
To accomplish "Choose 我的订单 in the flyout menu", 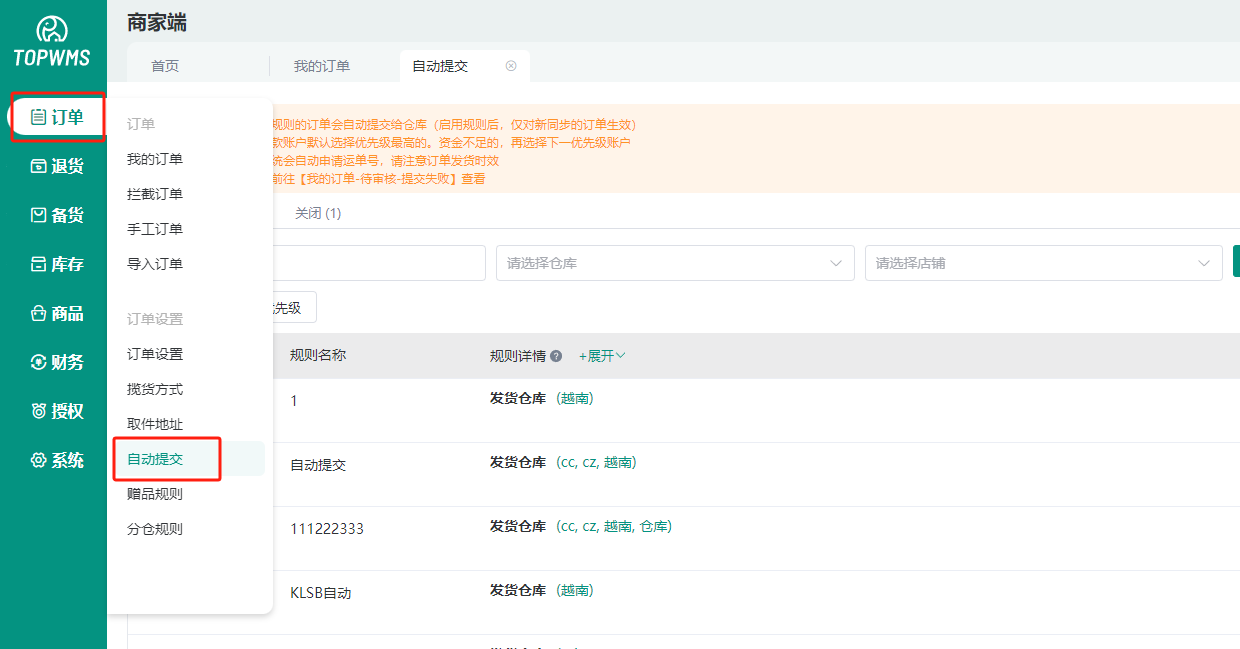I will [155, 159].
